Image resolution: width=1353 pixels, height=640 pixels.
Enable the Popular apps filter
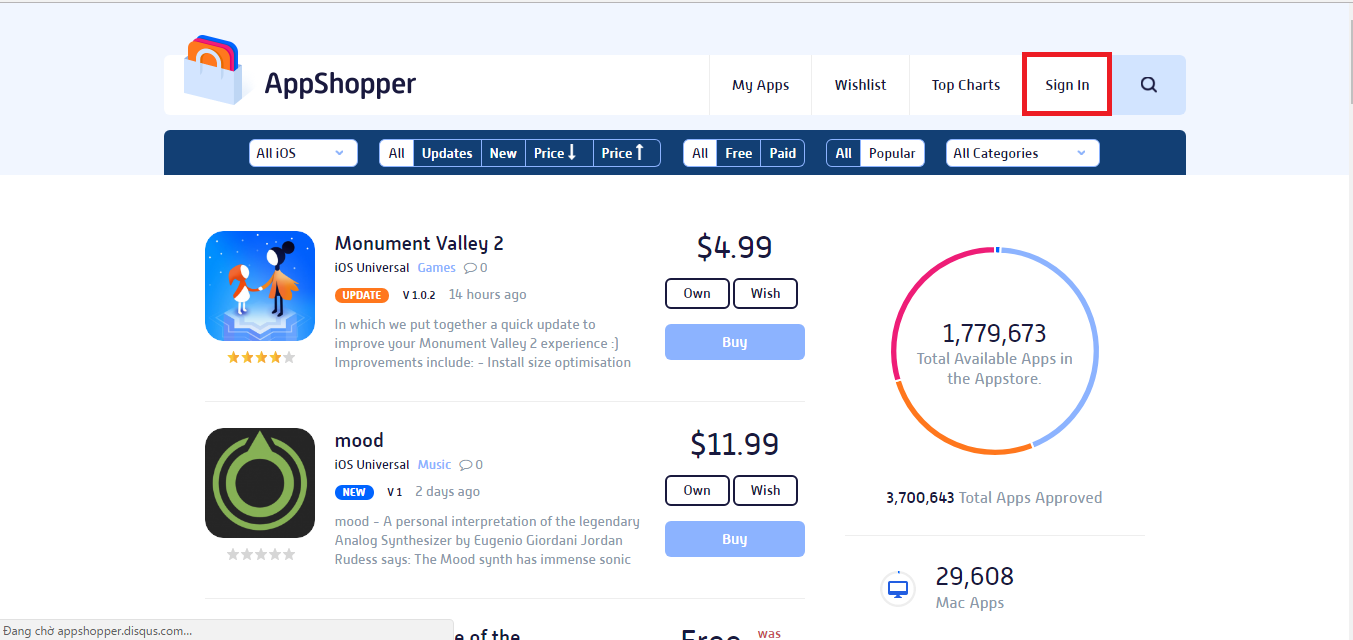click(x=891, y=152)
